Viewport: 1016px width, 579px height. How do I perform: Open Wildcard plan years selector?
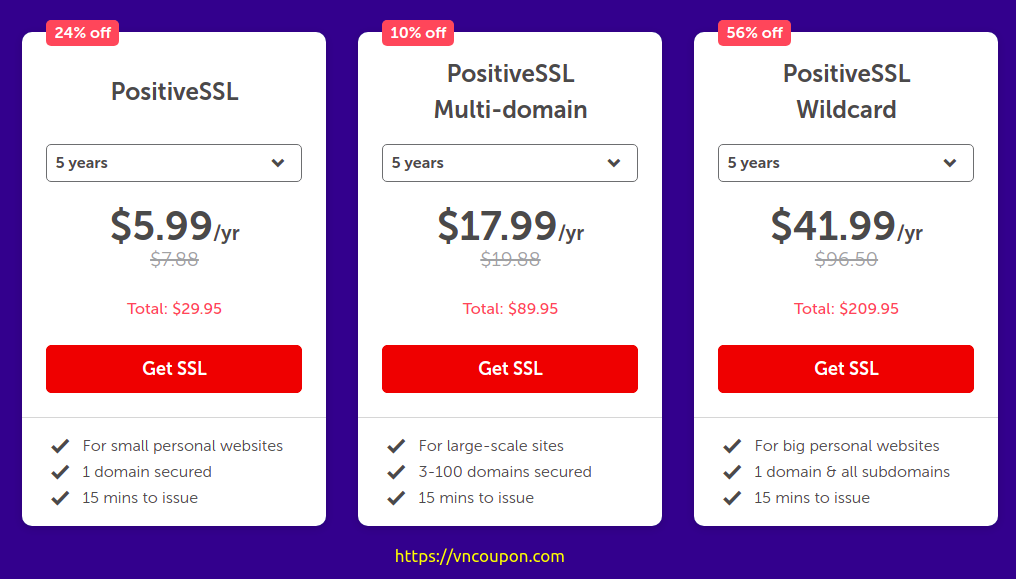(846, 163)
